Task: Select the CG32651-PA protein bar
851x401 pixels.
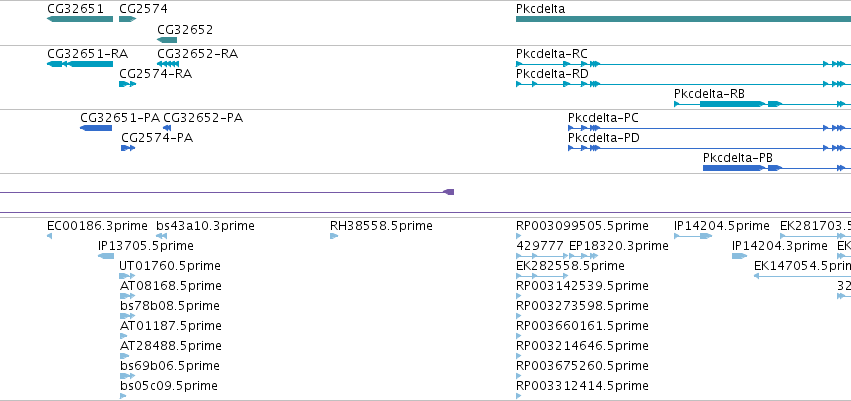Action: (x=96, y=128)
